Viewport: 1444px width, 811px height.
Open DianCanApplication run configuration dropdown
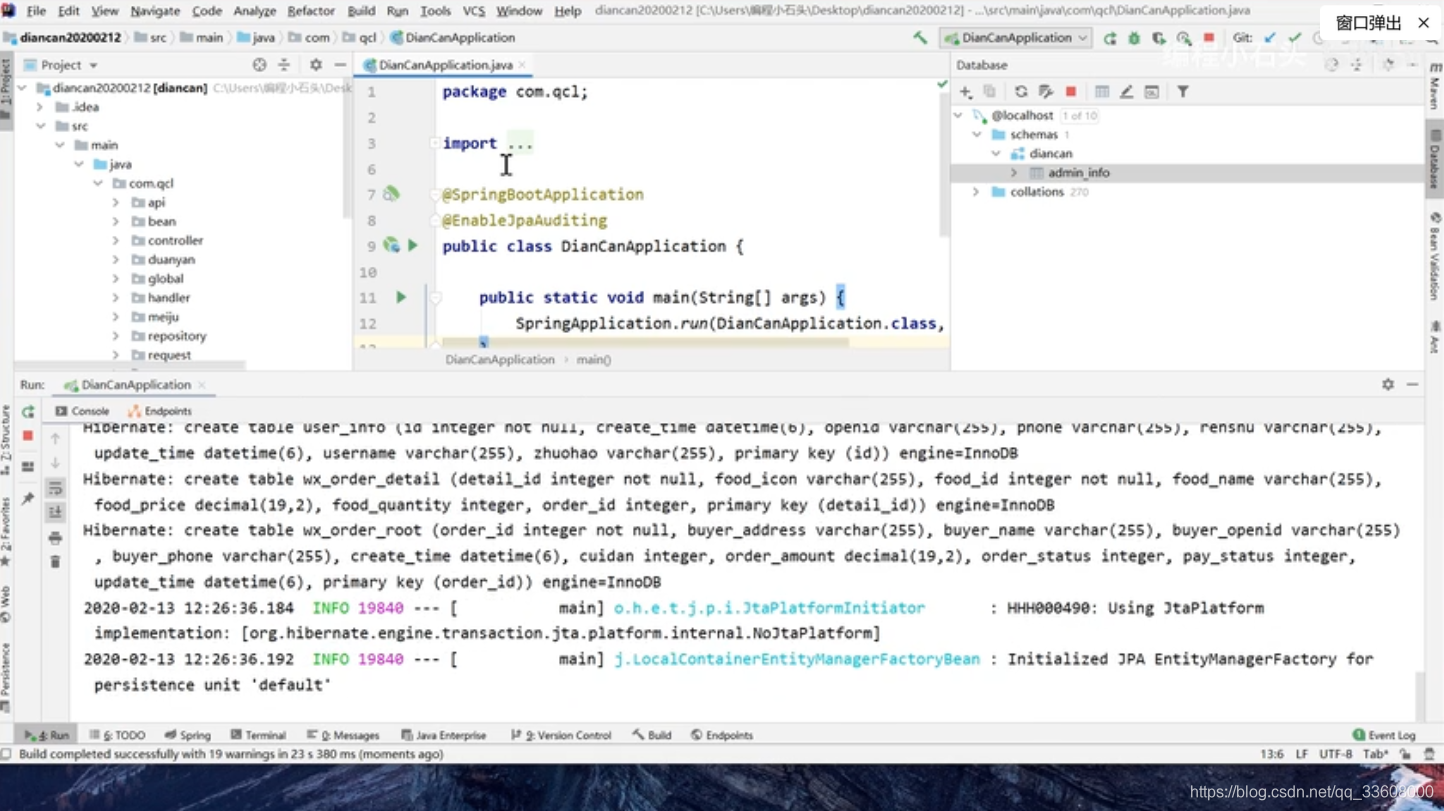click(x=1016, y=38)
